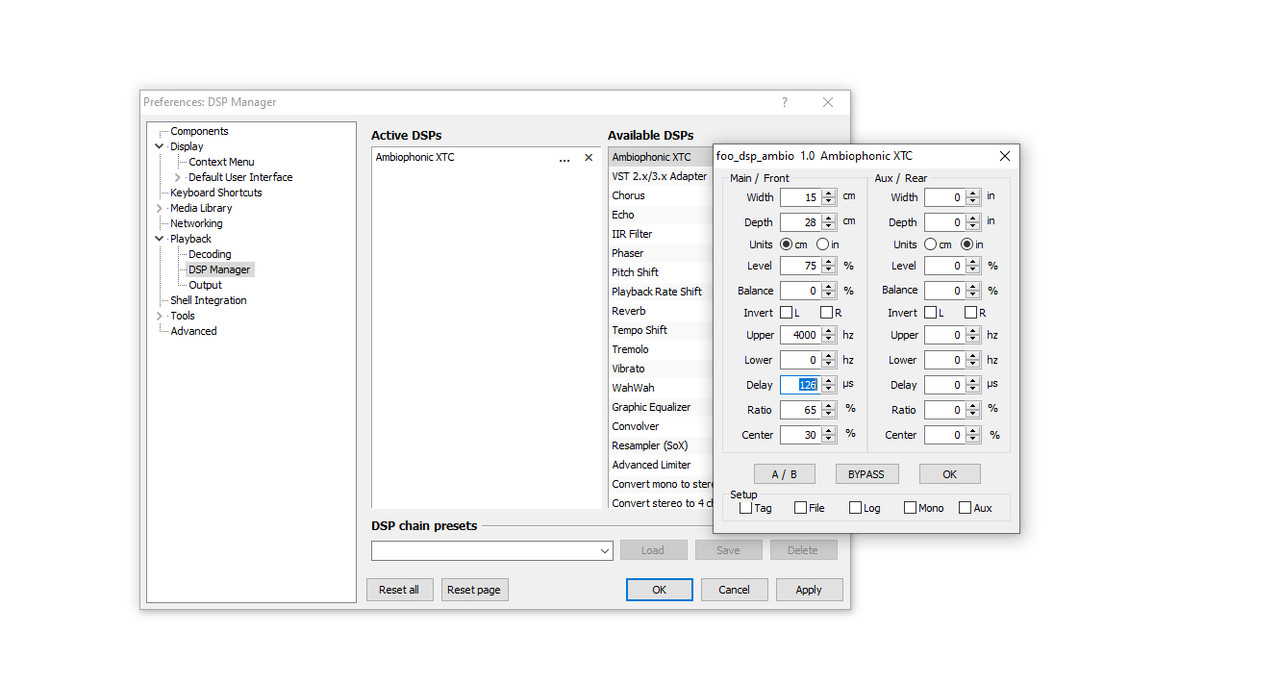This screenshot has height=688, width=1280.
Task: Toggle Invert R in Aux / Rear
Action: (x=970, y=313)
